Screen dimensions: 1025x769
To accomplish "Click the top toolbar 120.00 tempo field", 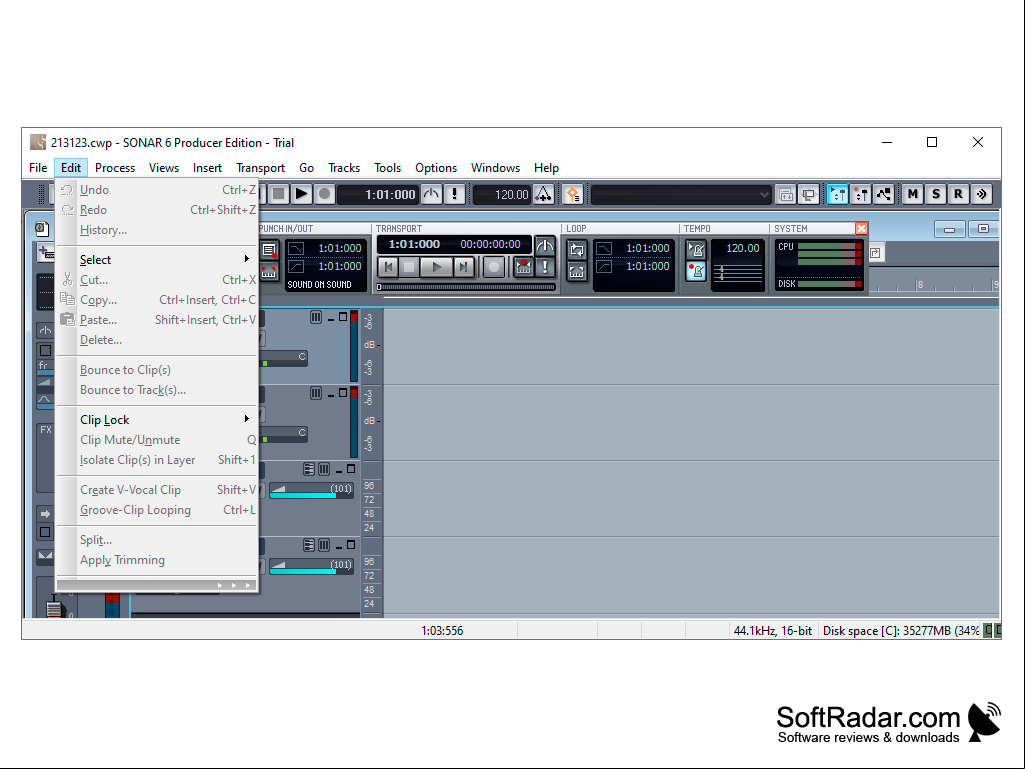I will [502, 194].
